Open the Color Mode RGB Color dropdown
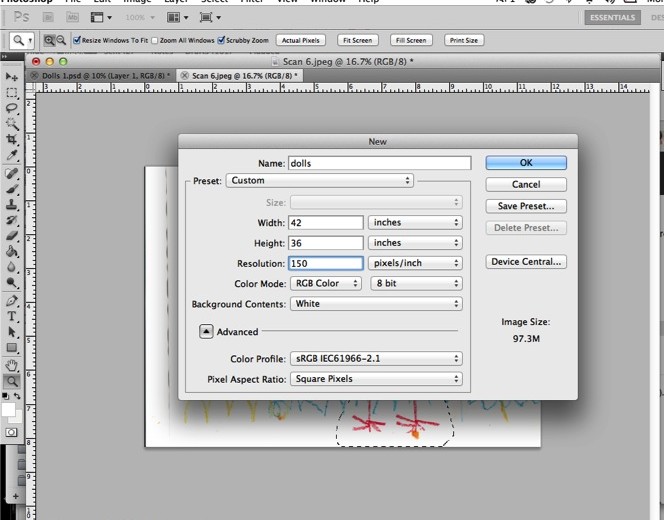 [x=326, y=283]
